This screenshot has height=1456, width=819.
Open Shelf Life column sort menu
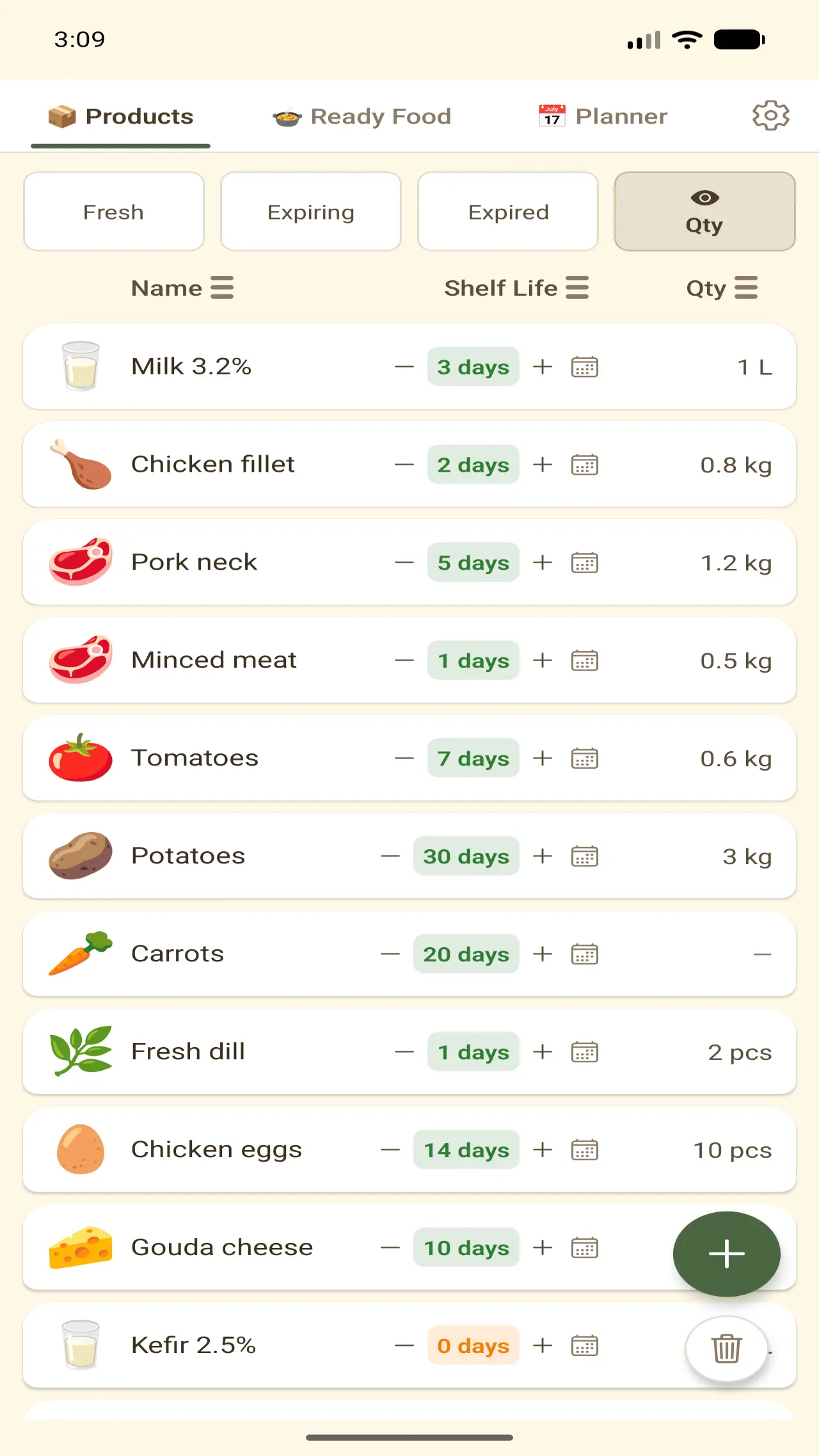[x=516, y=288]
